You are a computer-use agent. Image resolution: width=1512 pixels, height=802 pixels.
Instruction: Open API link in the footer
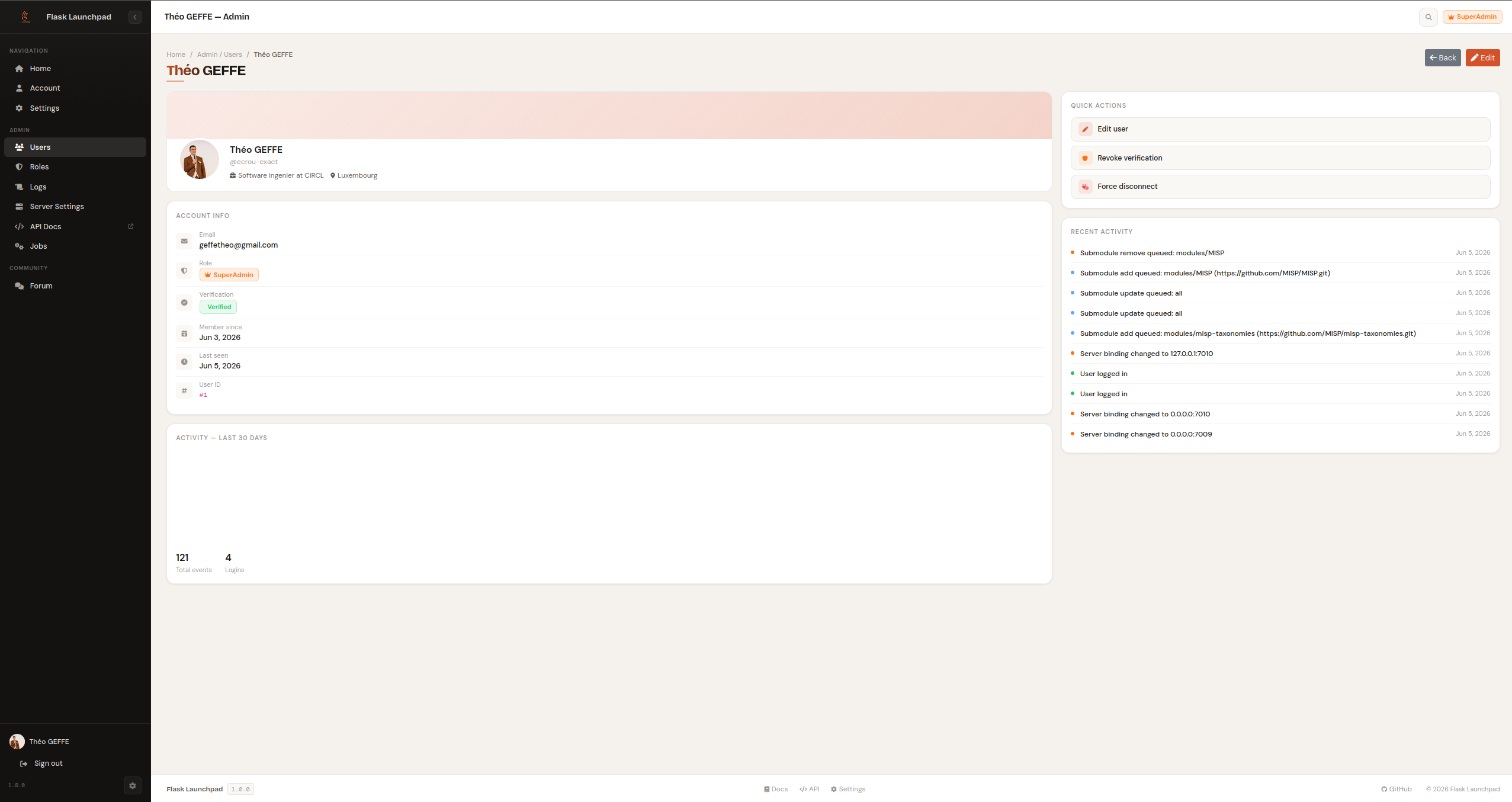(x=810, y=789)
